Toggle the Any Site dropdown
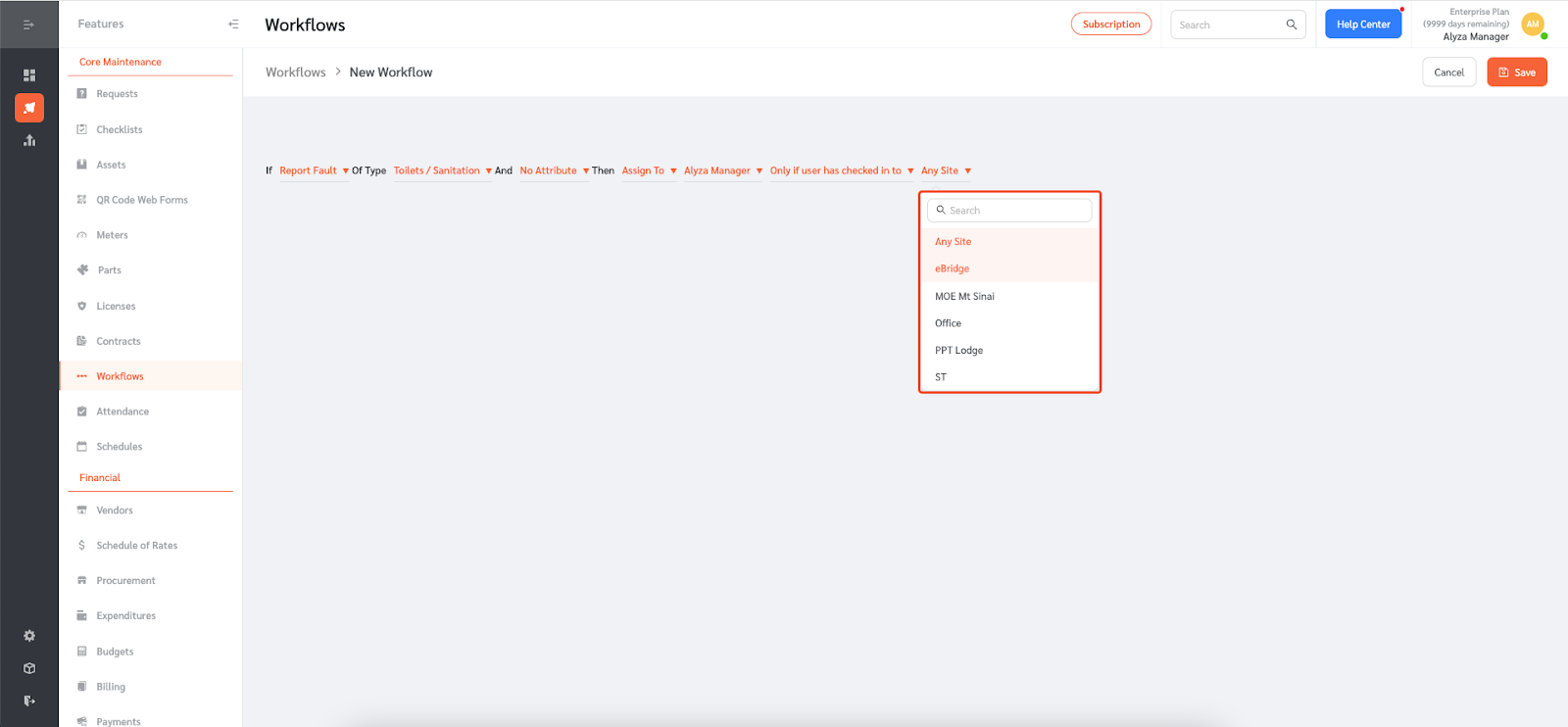The image size is (1568, 727). coord(946,170)
